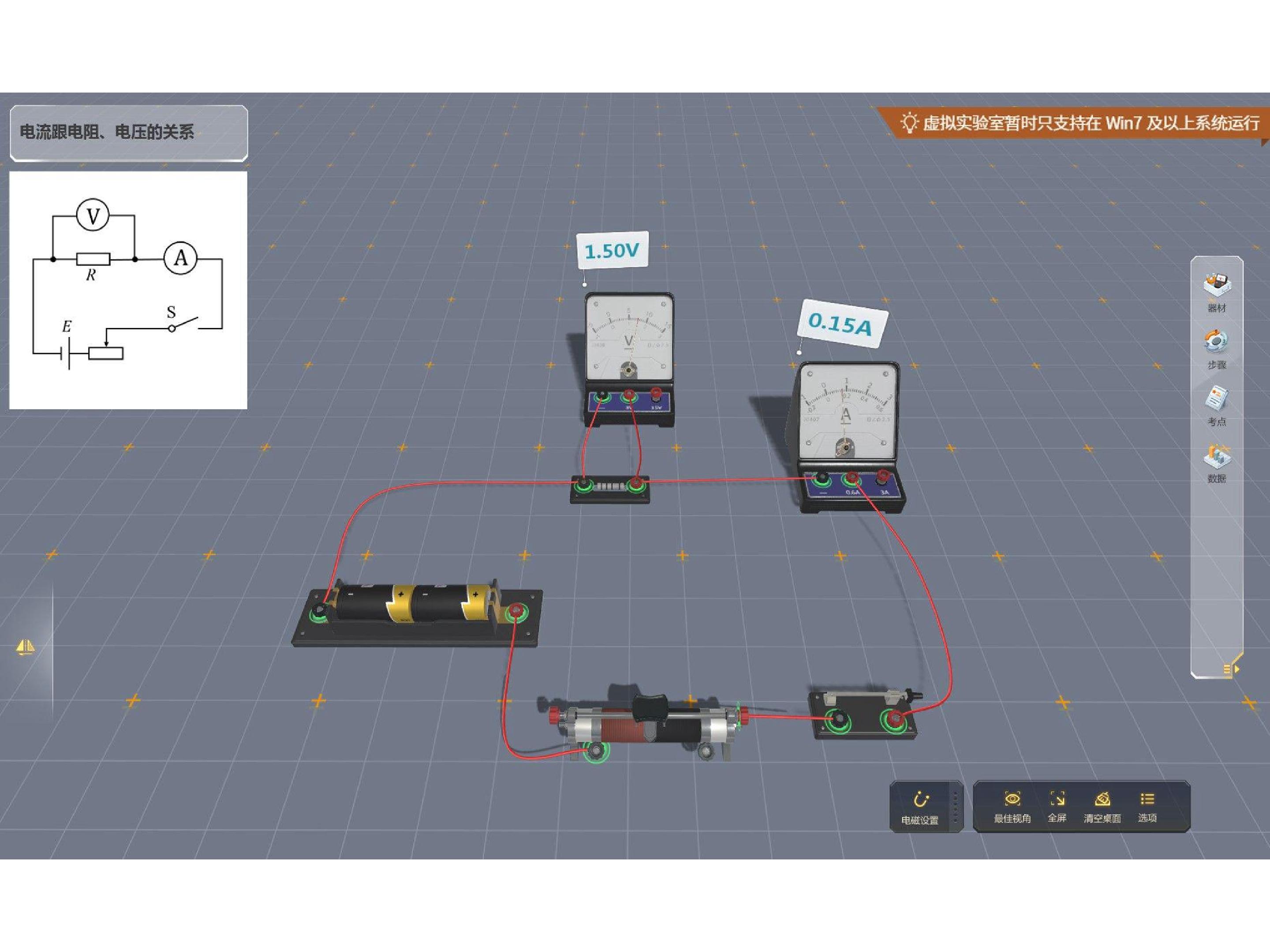Collapse the right sidebar with the arrow

click(1231, 669)
